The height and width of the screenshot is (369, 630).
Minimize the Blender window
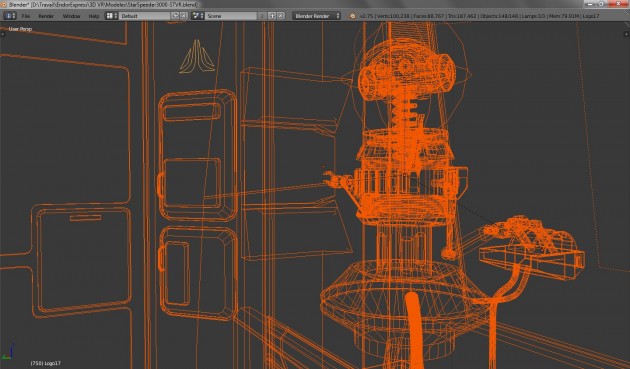coord(590,4)
